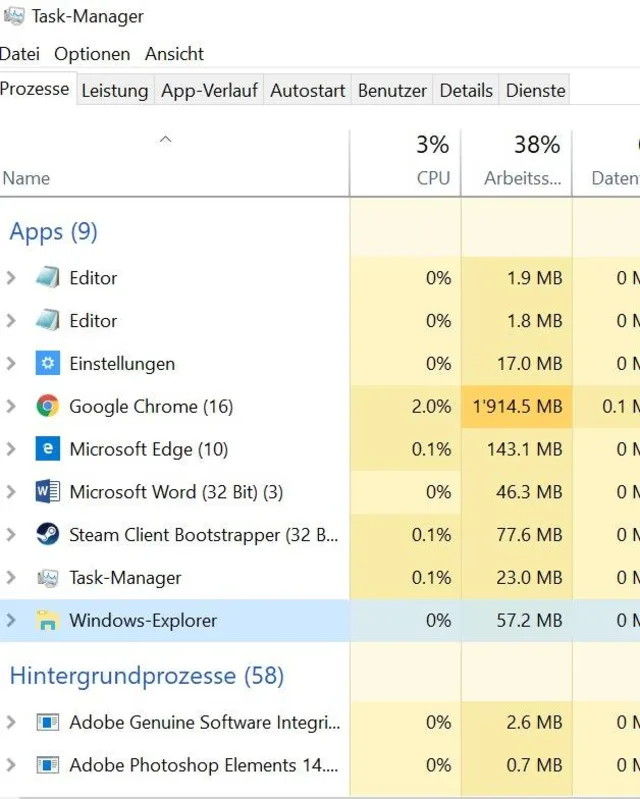Expand the Microsoft Edge process group
The width and height of the screenshot is (640, 799).
tap(11, 449)
